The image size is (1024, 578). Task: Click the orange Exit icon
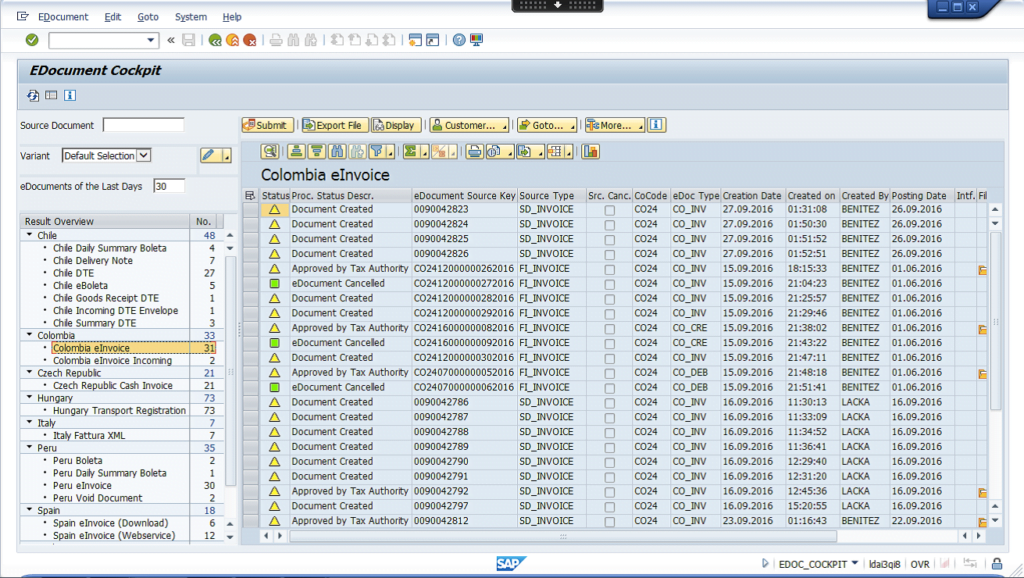point(232,40)
